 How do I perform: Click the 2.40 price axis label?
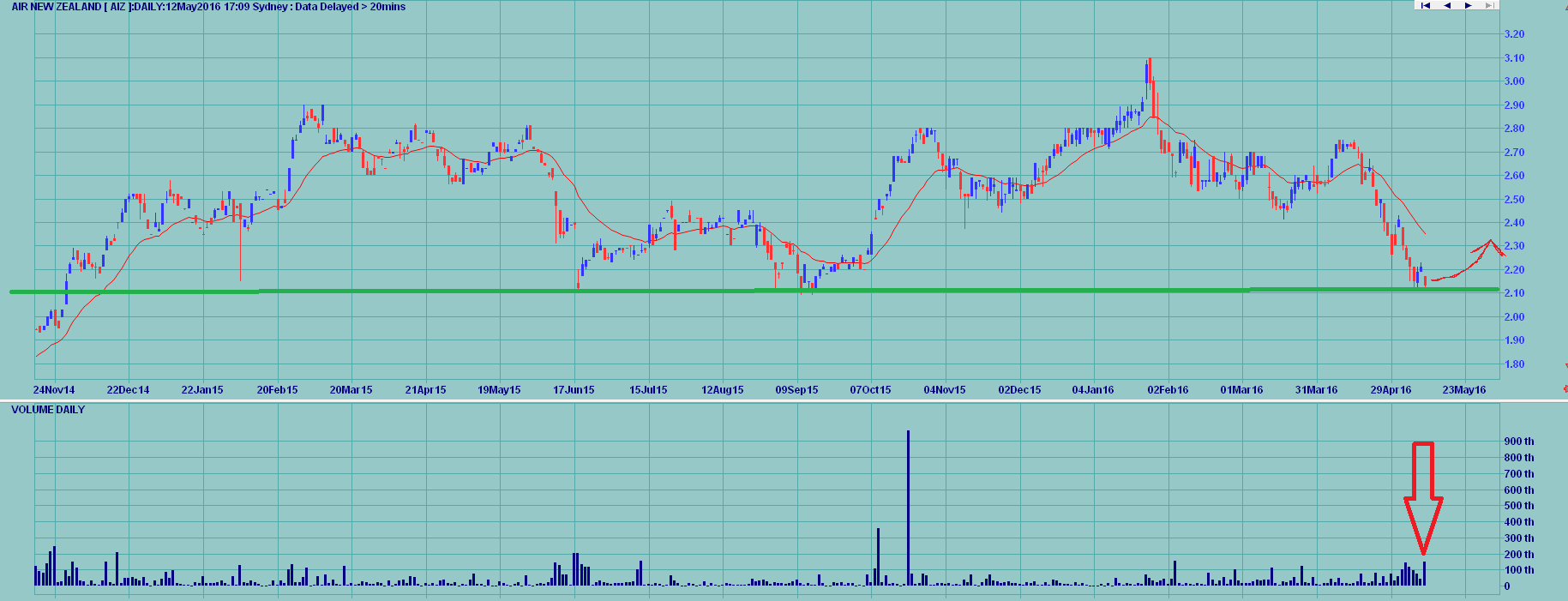click(1515, 223)
